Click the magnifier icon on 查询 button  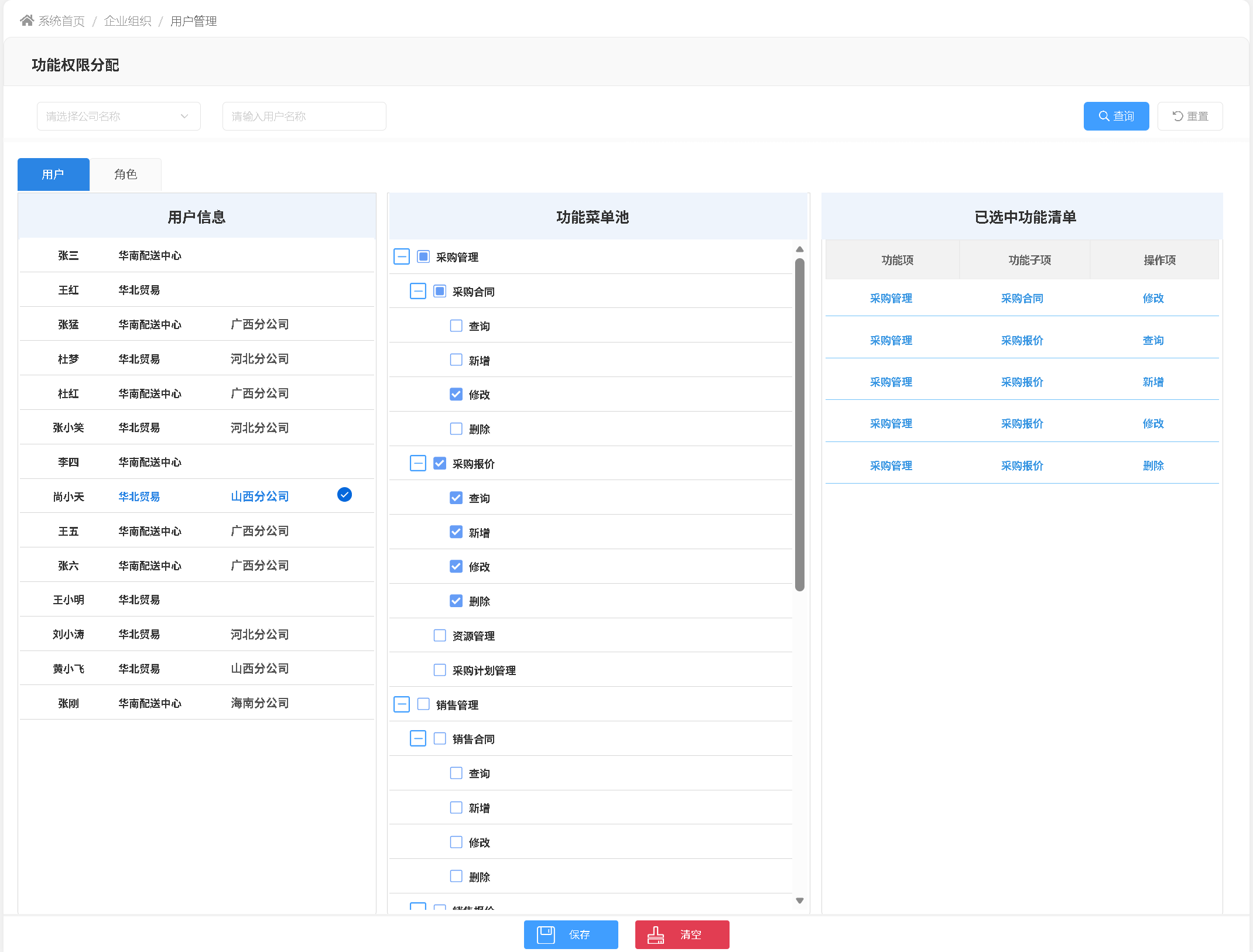pos(1103,116)
